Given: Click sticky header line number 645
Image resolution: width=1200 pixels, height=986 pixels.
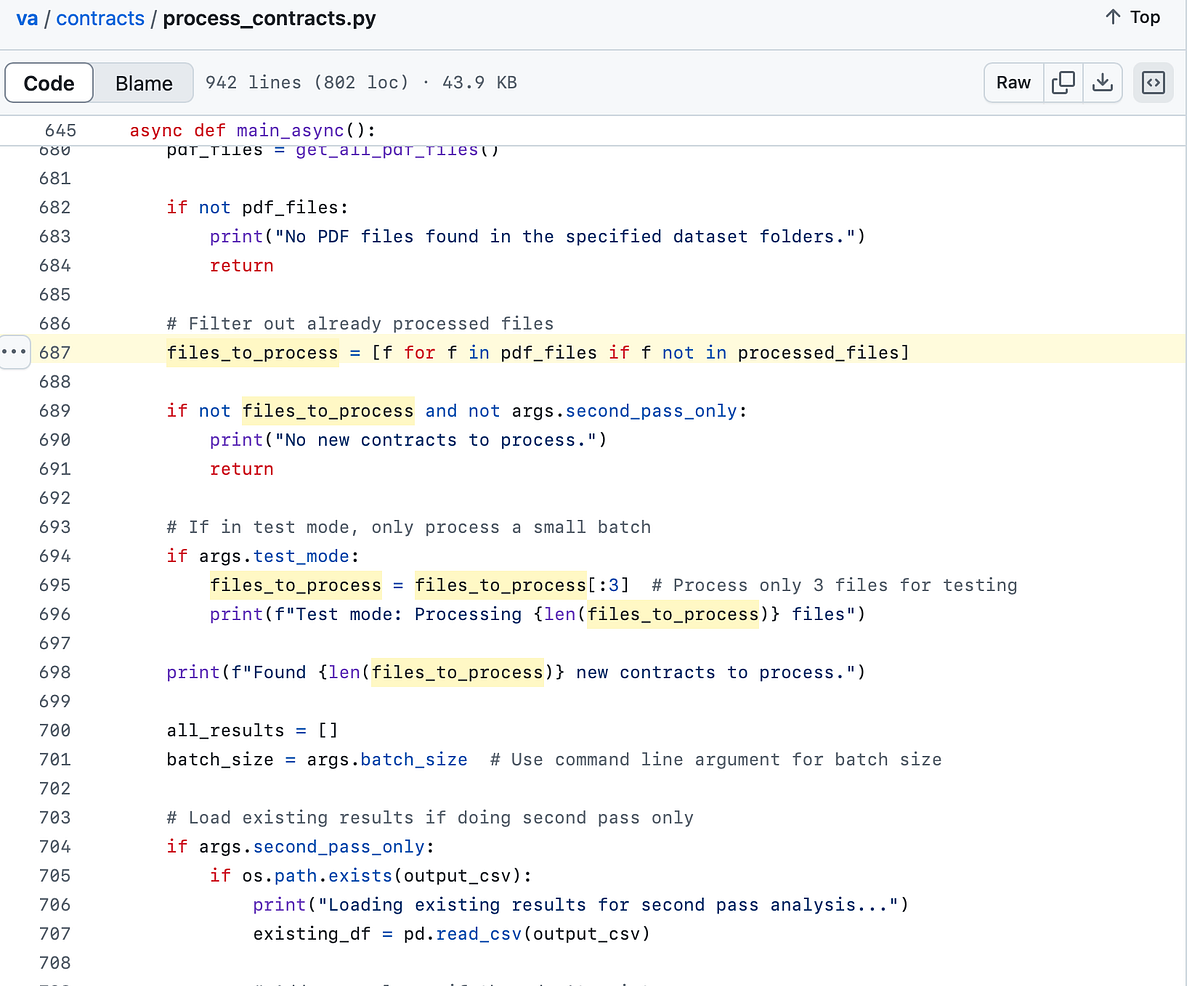Looking at the screenshot, I should (61, 130).
